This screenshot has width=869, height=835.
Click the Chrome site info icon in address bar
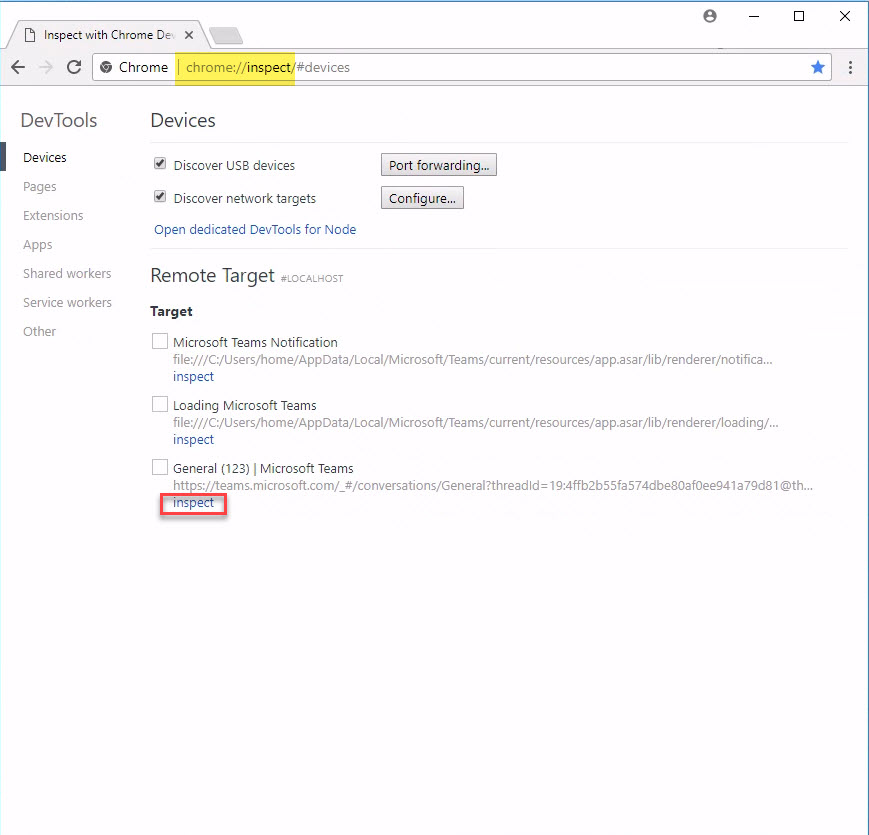click(106, 67)
